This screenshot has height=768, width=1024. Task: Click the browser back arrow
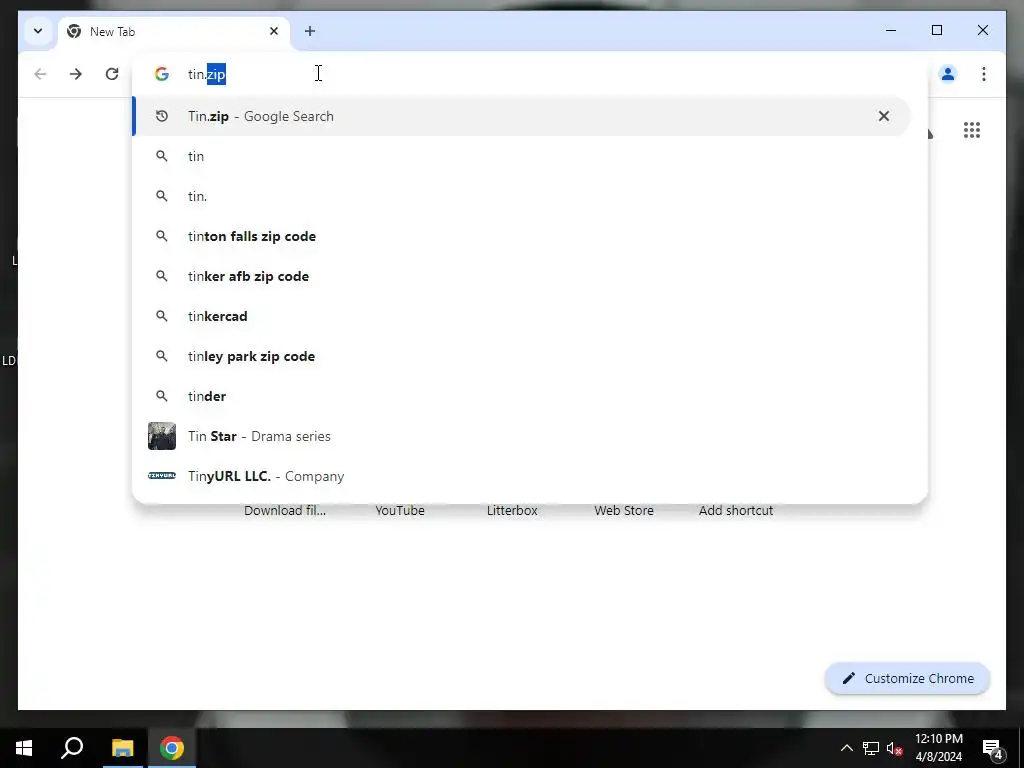coord(40,74)
